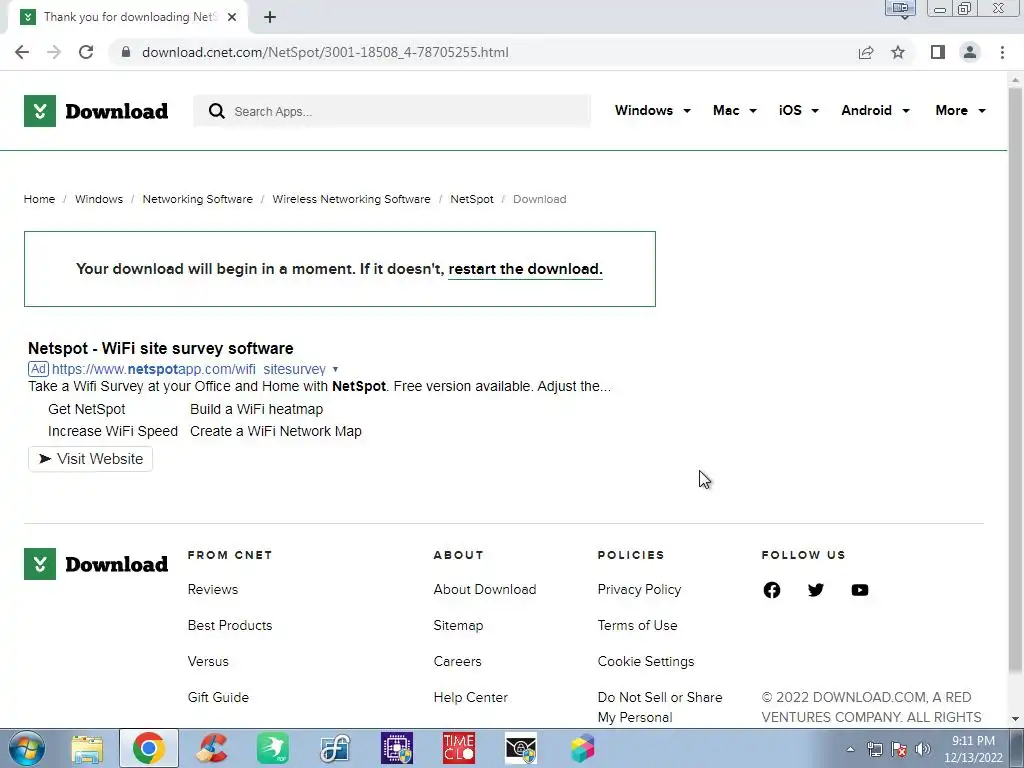Open the Netspot WiFi site survey ad title

(x=161, y=348)
